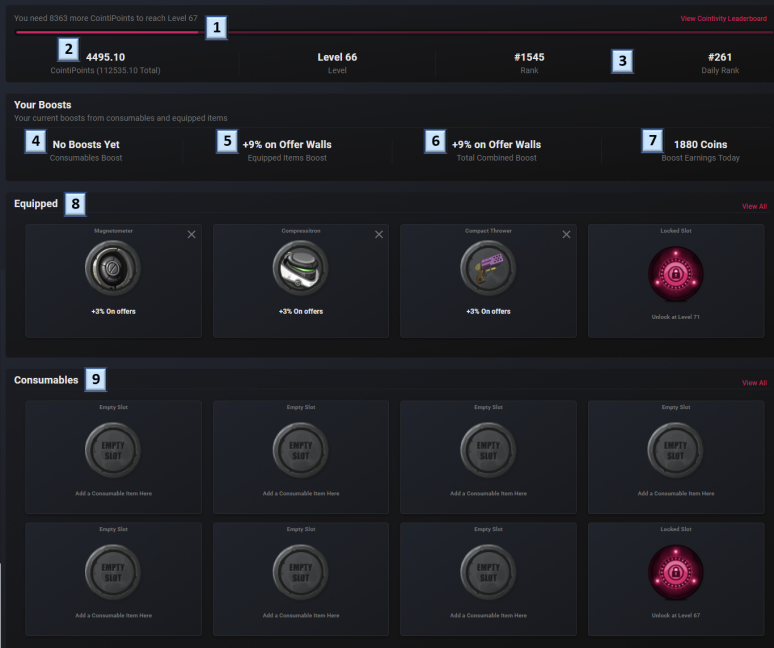Unequip the Magnetometer with its X button
This screenshot has height=648, width=774.
(192, 234)
